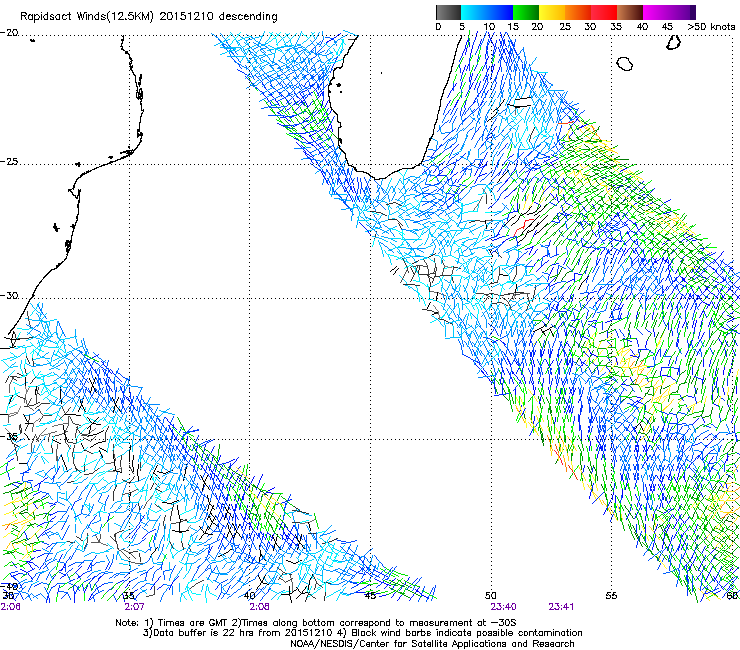Click the '-20' latitude label
The width and height of the screenshot is (740, 650).
pos(9,33)
